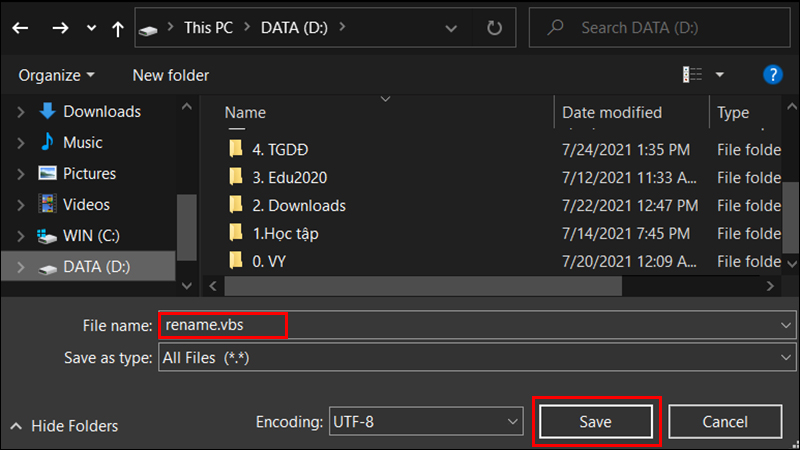
Task: Open address bar history dropdown
Action: [x=451, y=29]
